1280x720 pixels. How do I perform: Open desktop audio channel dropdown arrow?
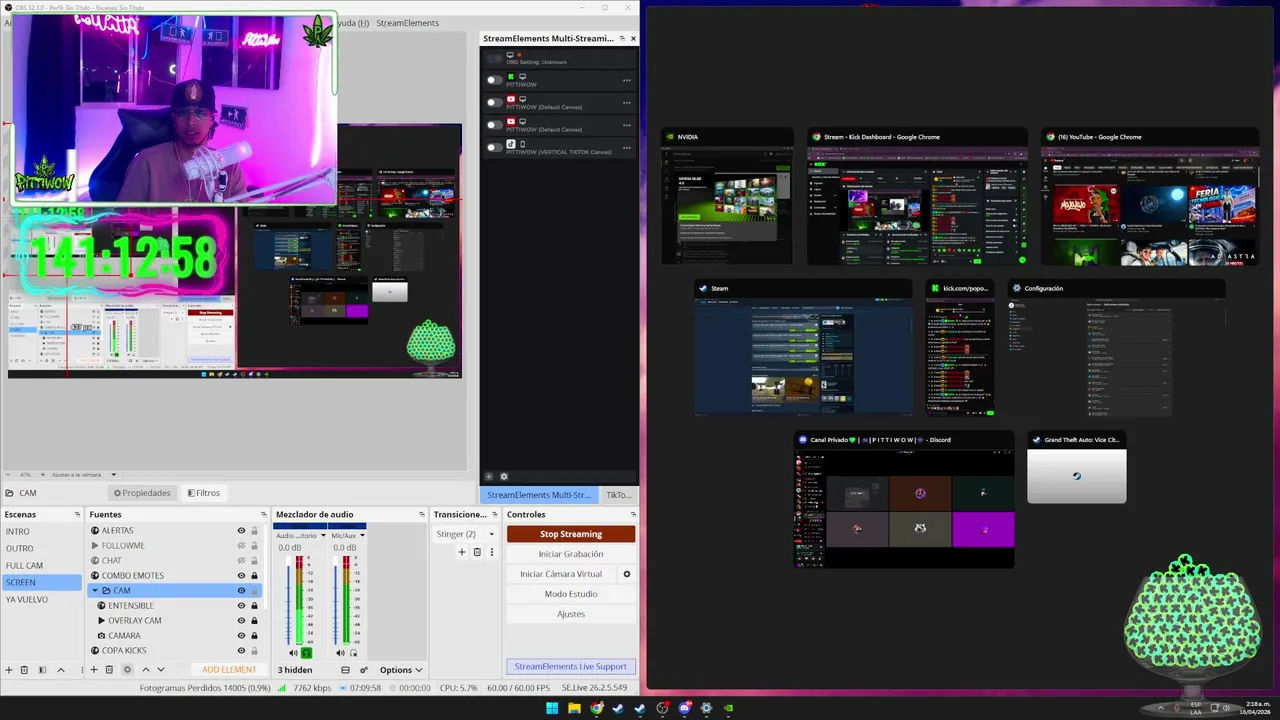pos(323,535)
